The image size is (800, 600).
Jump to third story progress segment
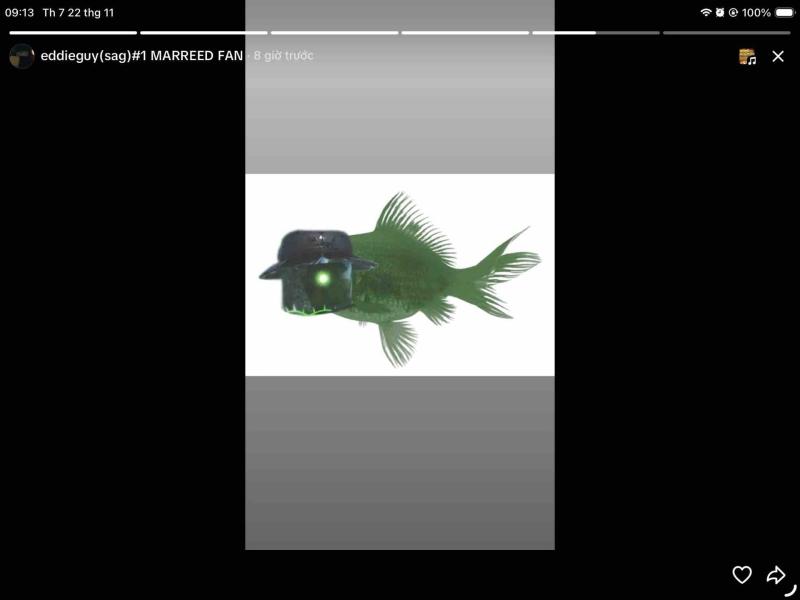[x=335, y=32]
